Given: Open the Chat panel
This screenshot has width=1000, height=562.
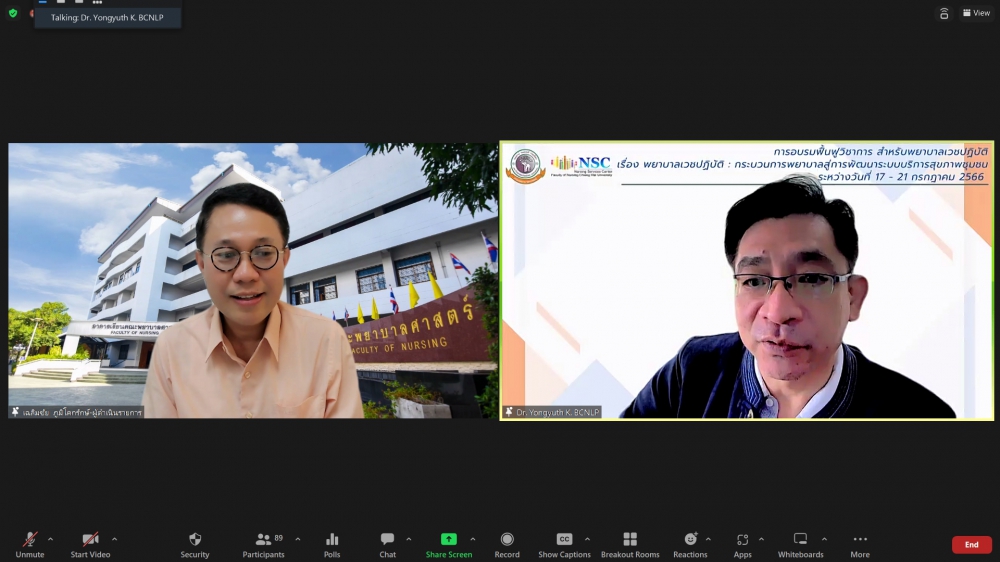Looking at the screenshot, I should (x=387, y=544).
